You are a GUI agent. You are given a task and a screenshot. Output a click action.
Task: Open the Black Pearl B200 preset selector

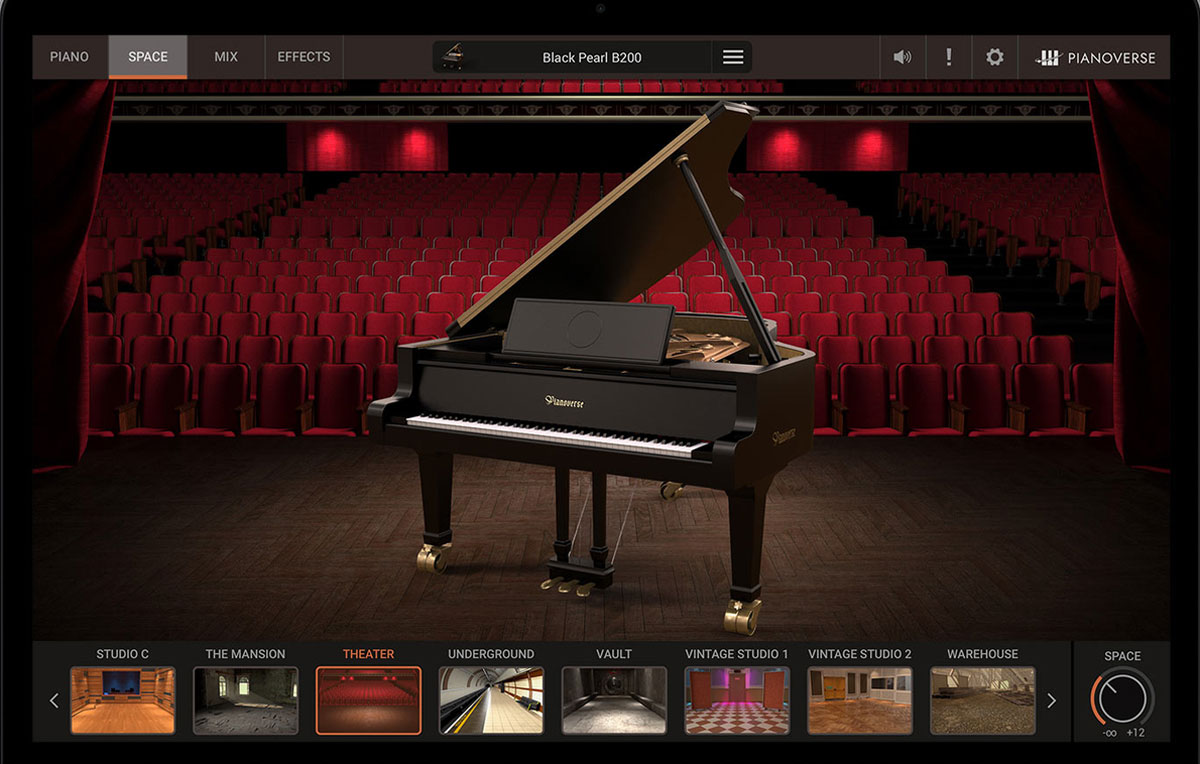point(591,57)
